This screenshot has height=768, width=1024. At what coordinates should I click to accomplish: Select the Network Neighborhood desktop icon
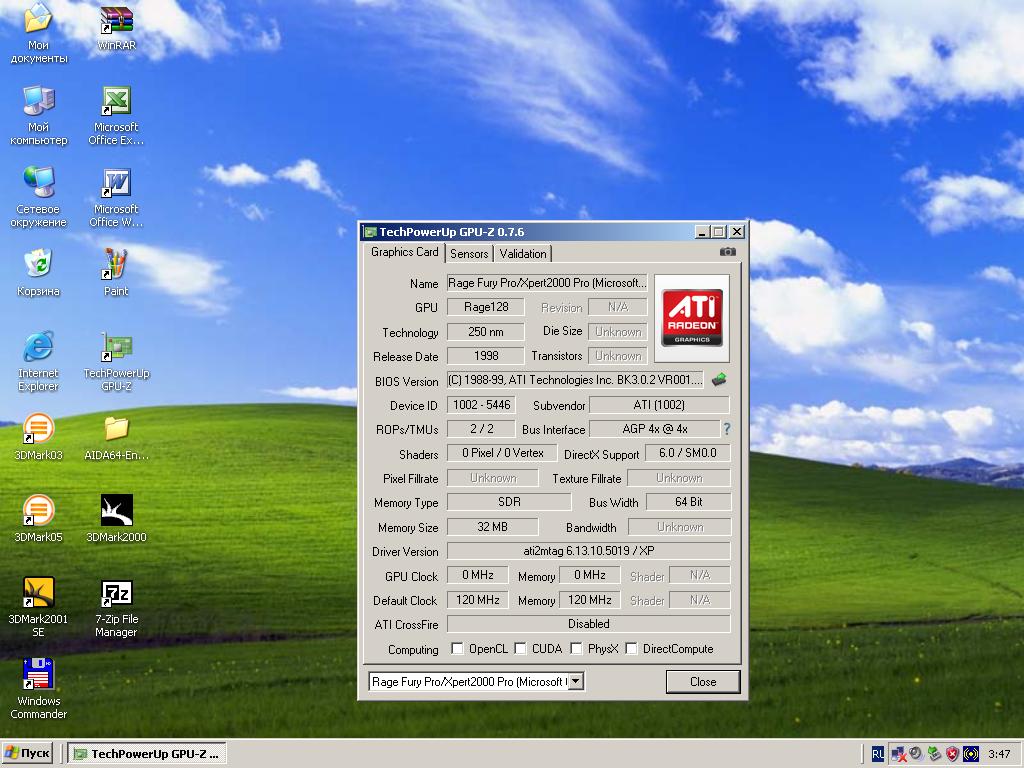click(38, 197)
